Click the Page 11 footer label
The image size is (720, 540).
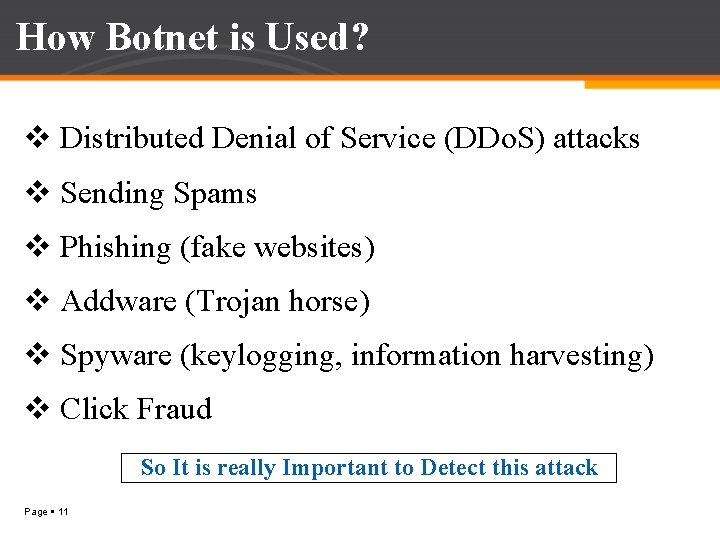pyautogui.click(x=46, y=512)
